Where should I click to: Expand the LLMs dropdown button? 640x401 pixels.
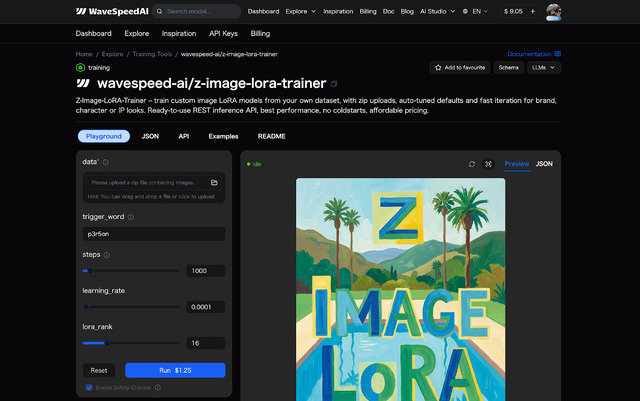point(543,67)
